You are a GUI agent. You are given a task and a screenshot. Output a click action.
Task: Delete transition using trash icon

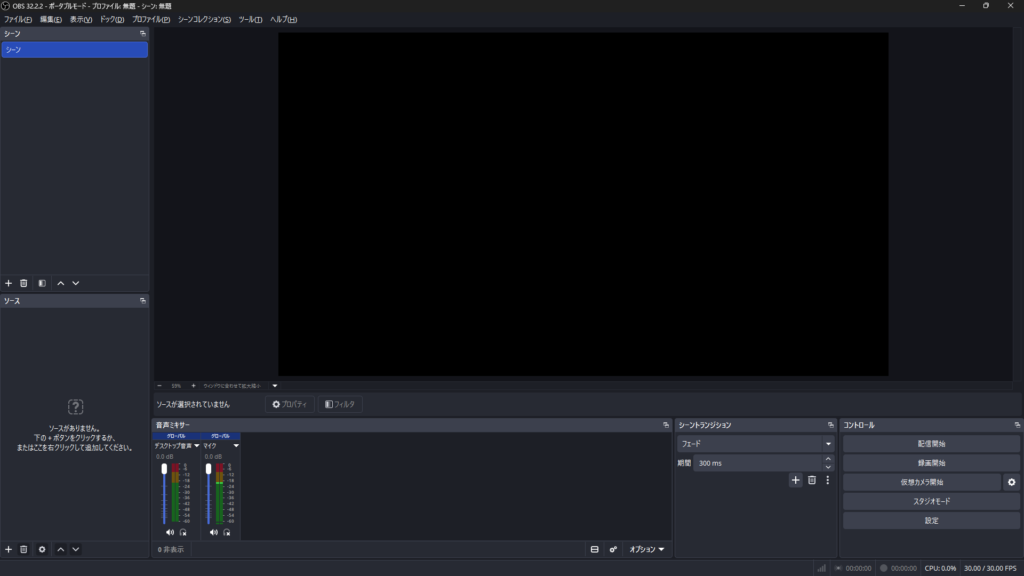(x=812, y=480)
